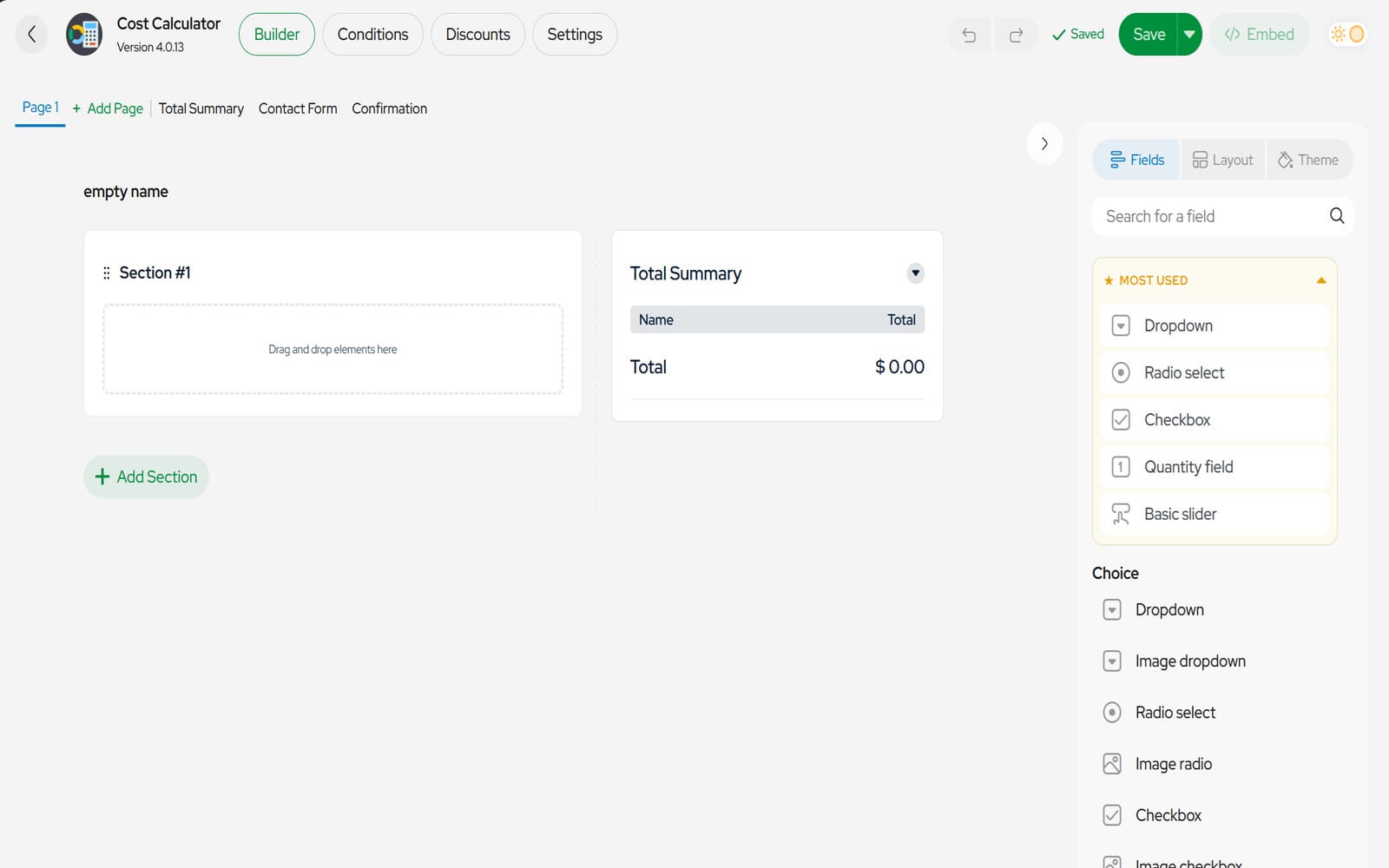This screenshot has width=1389, height=868.
Task: Switch to the Discounts tab
Action: (x=477, y=35)
